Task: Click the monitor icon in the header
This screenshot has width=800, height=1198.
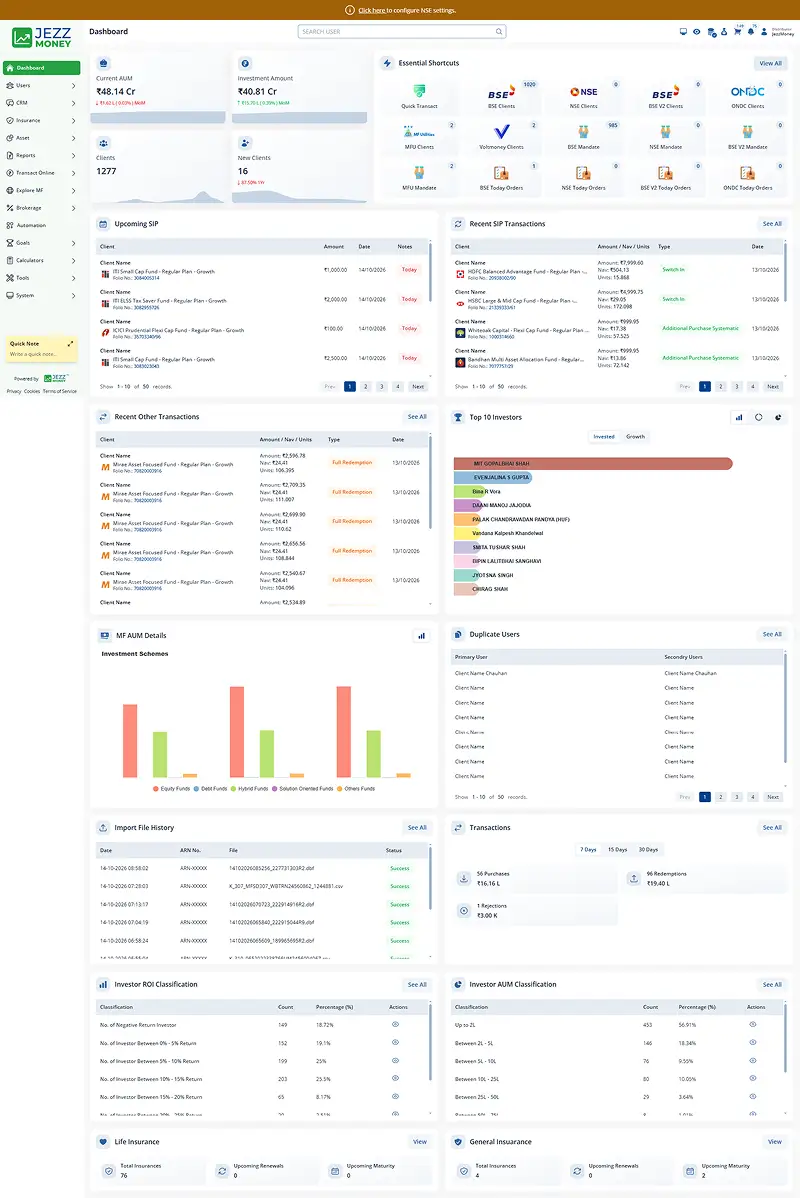Action: coord(683,31)
